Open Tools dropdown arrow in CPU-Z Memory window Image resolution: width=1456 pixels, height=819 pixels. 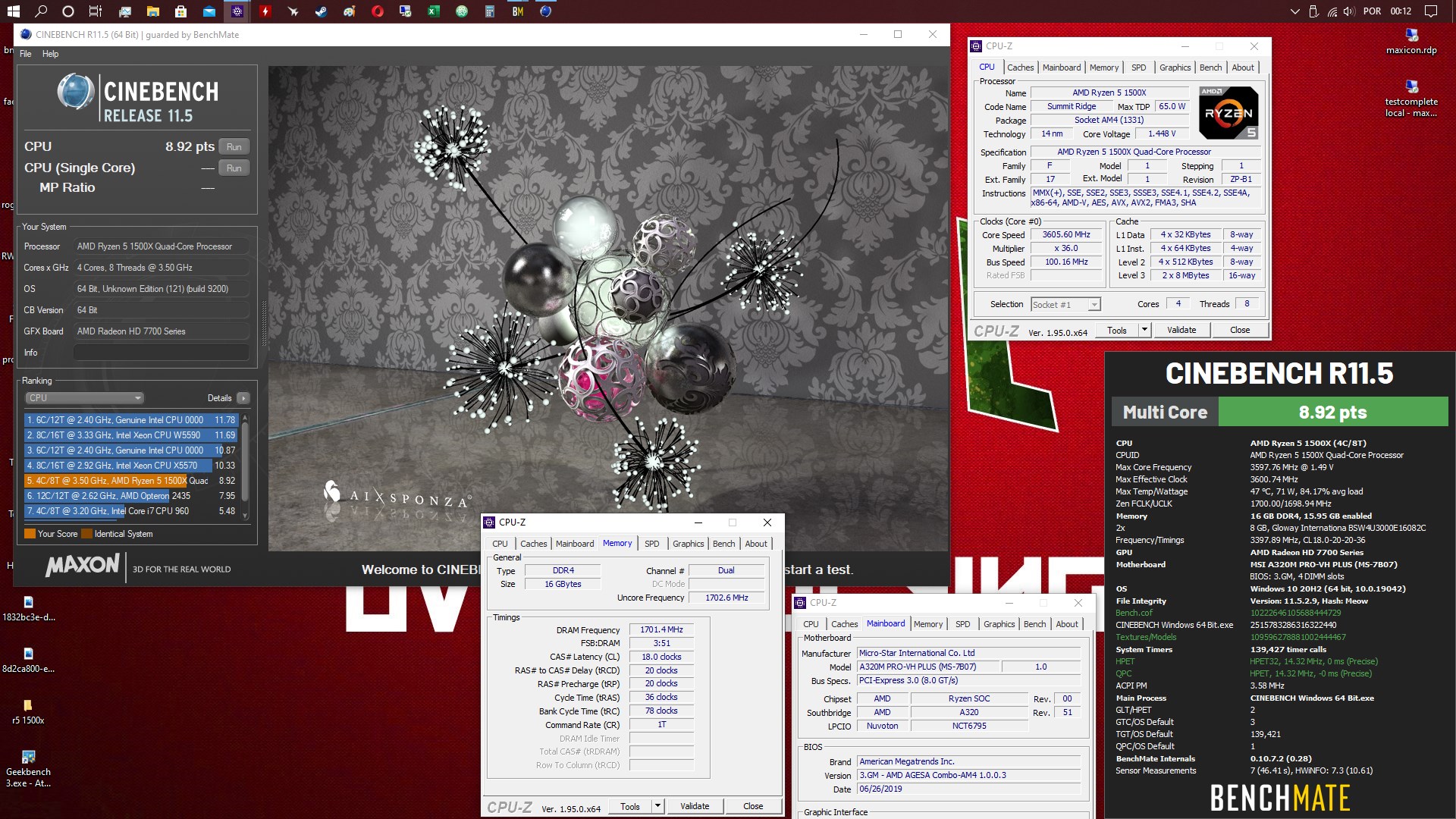pyautogui.click(x=657, y=806)
